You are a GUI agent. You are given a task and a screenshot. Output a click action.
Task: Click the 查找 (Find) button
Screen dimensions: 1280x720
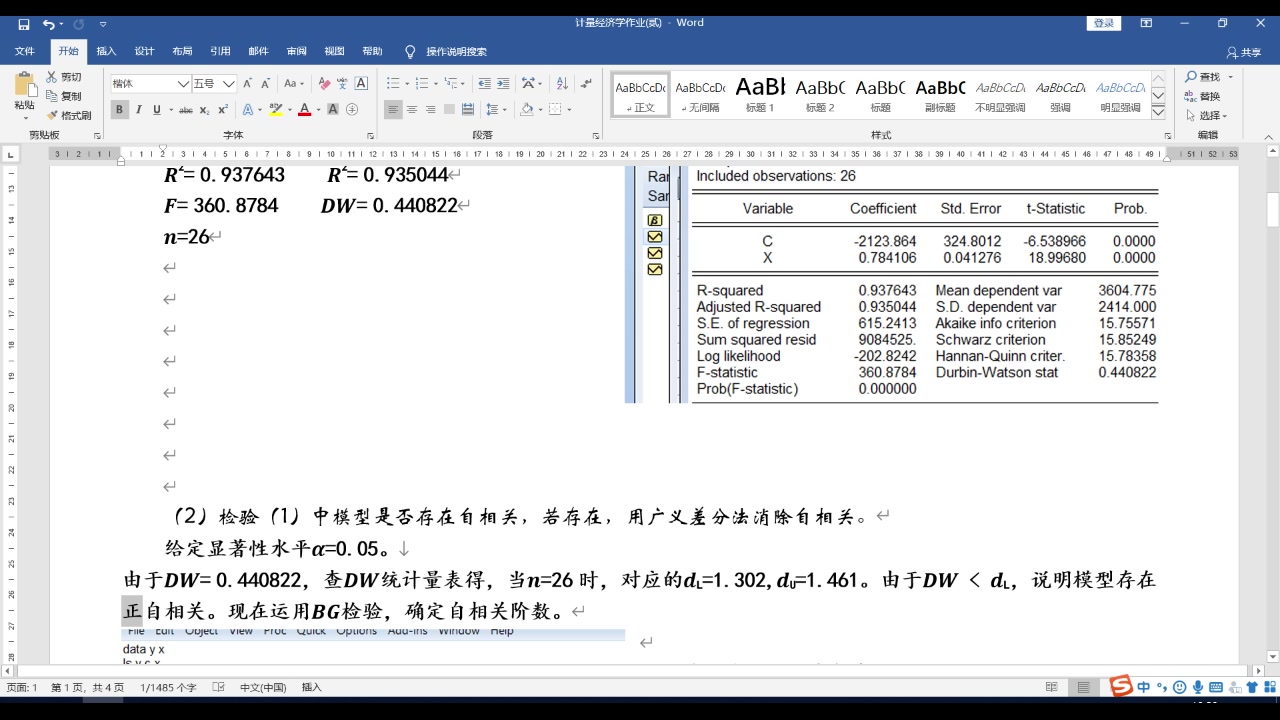click(x=1203, y=77)
